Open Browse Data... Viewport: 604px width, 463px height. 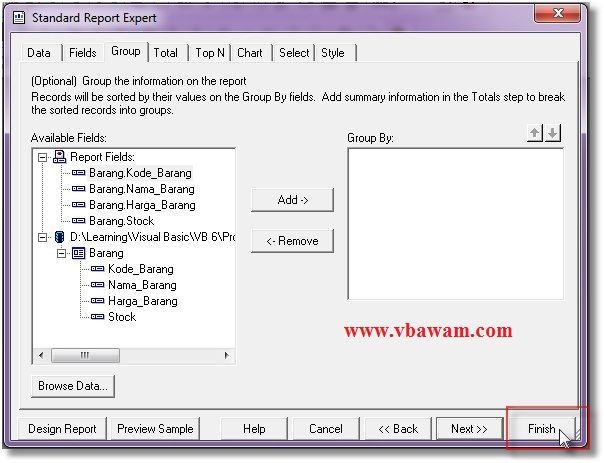73,386
